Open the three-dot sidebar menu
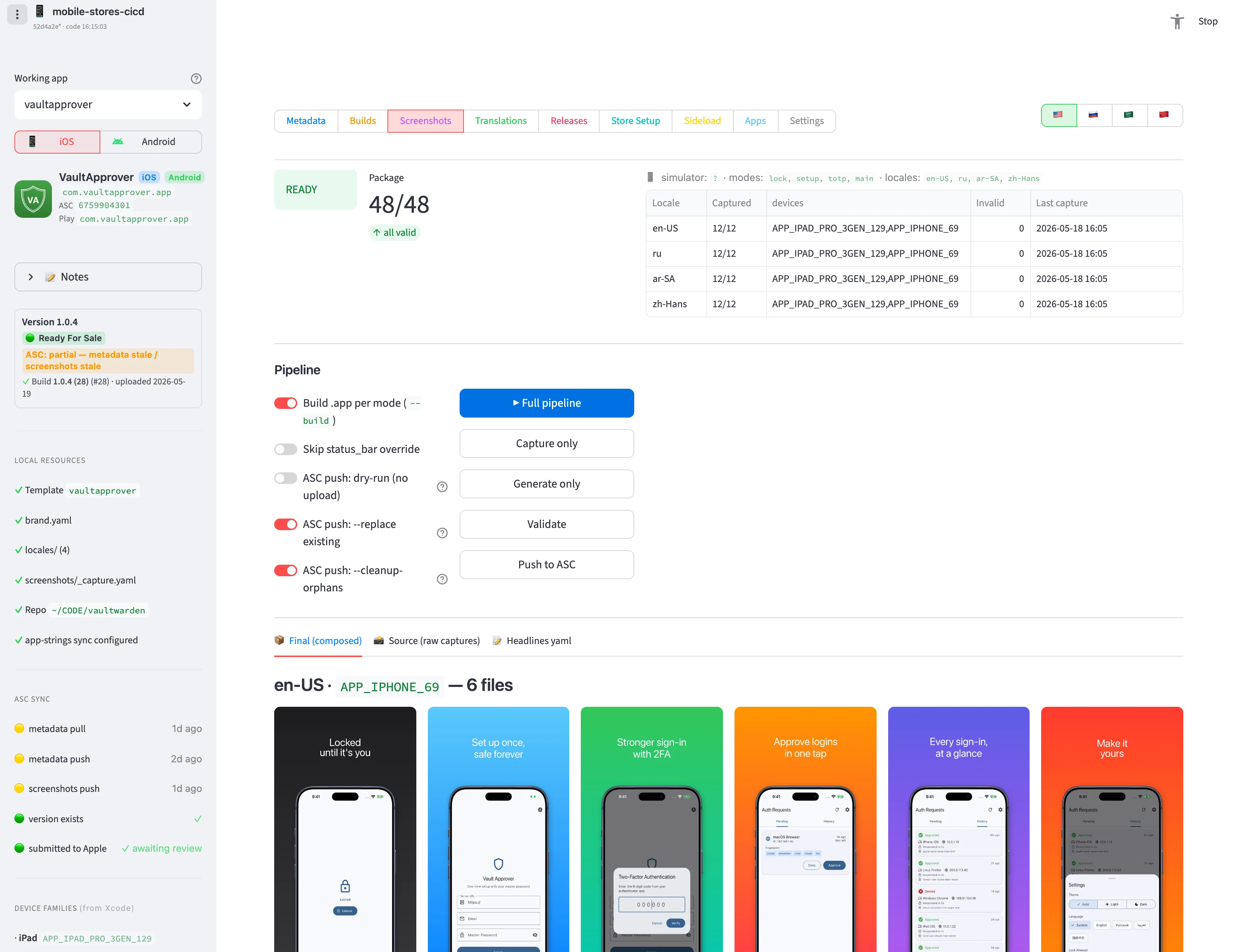 tap(17, 14)
